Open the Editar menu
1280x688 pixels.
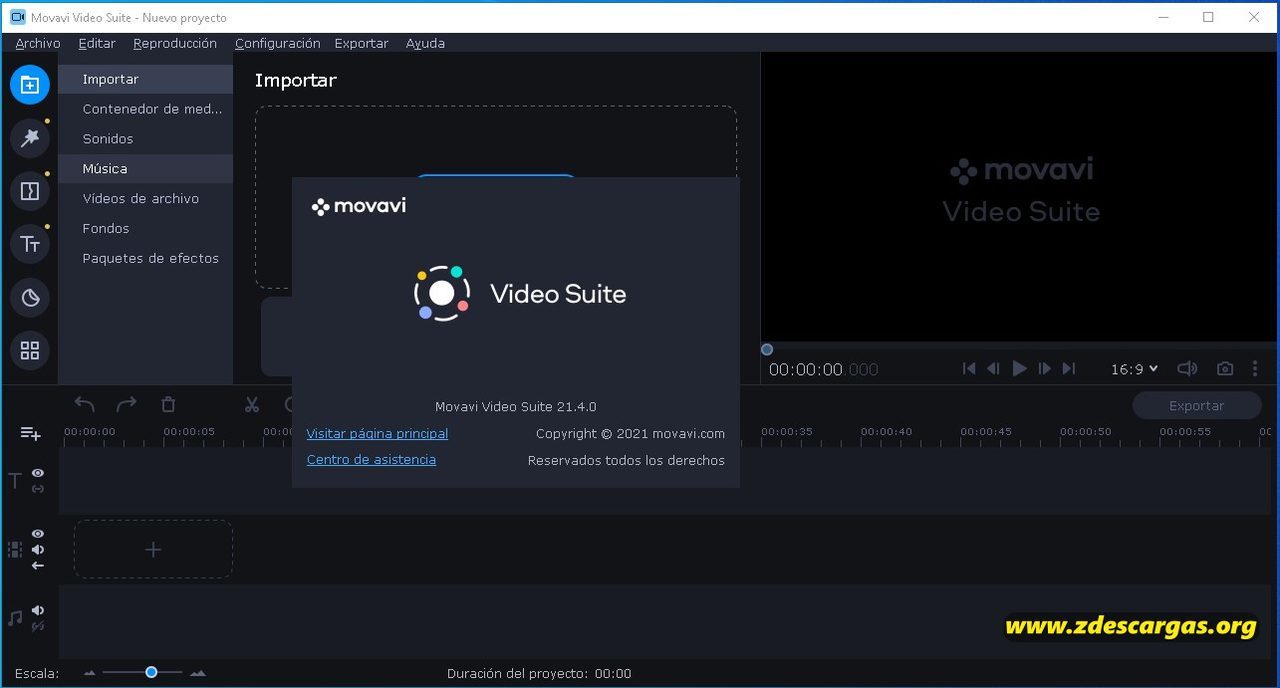[97, 43]
